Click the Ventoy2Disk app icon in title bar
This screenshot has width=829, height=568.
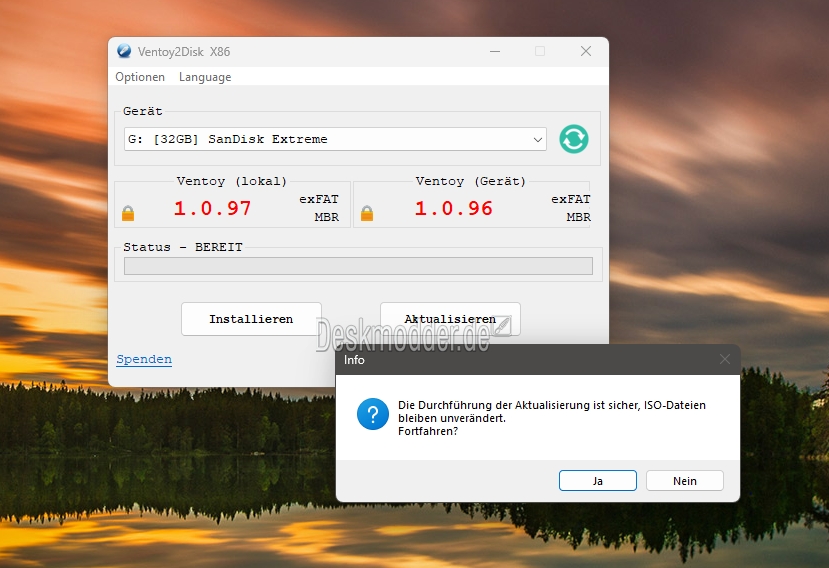(124, 51)
